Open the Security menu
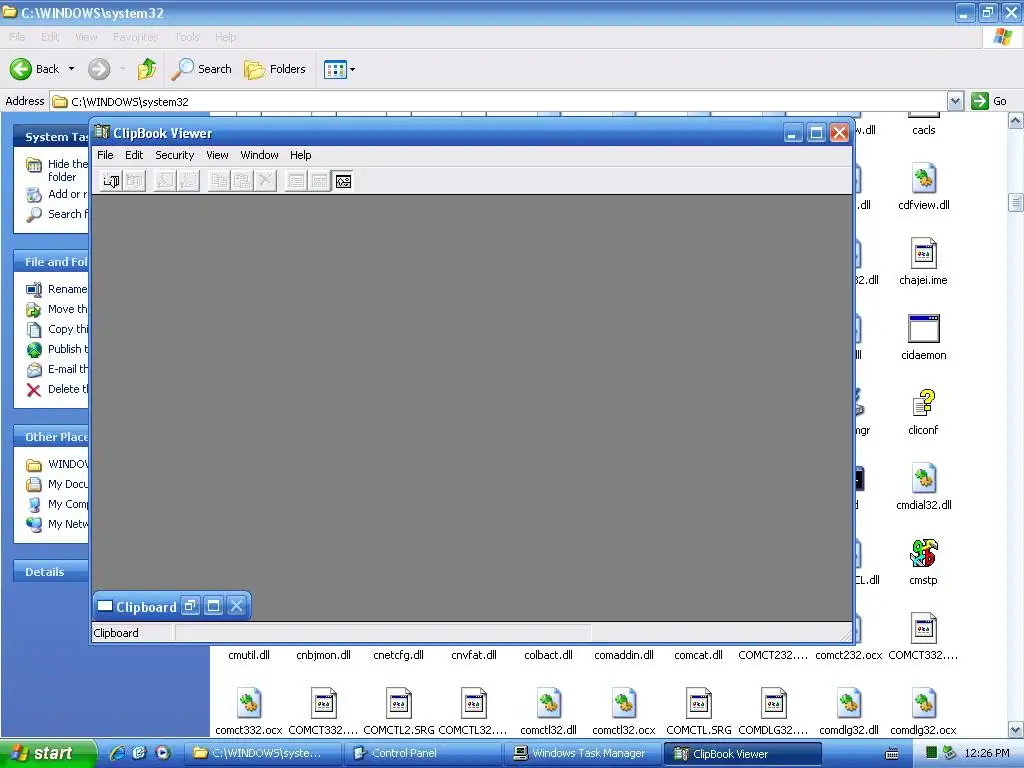Viewport: 1024px width, 768px height. click(174, 155)
